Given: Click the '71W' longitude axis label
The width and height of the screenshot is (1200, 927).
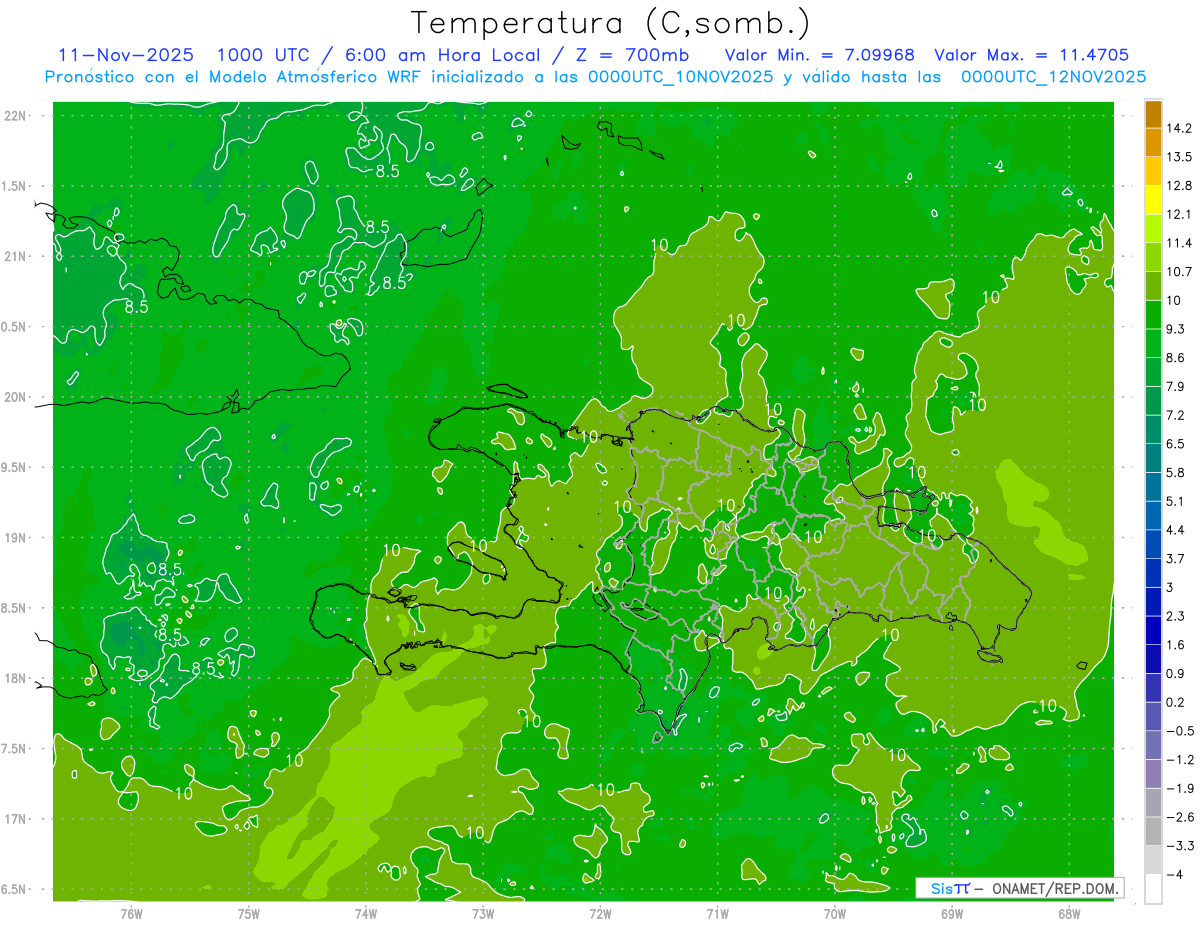Looking at the screenshot, I should [717, 913].
